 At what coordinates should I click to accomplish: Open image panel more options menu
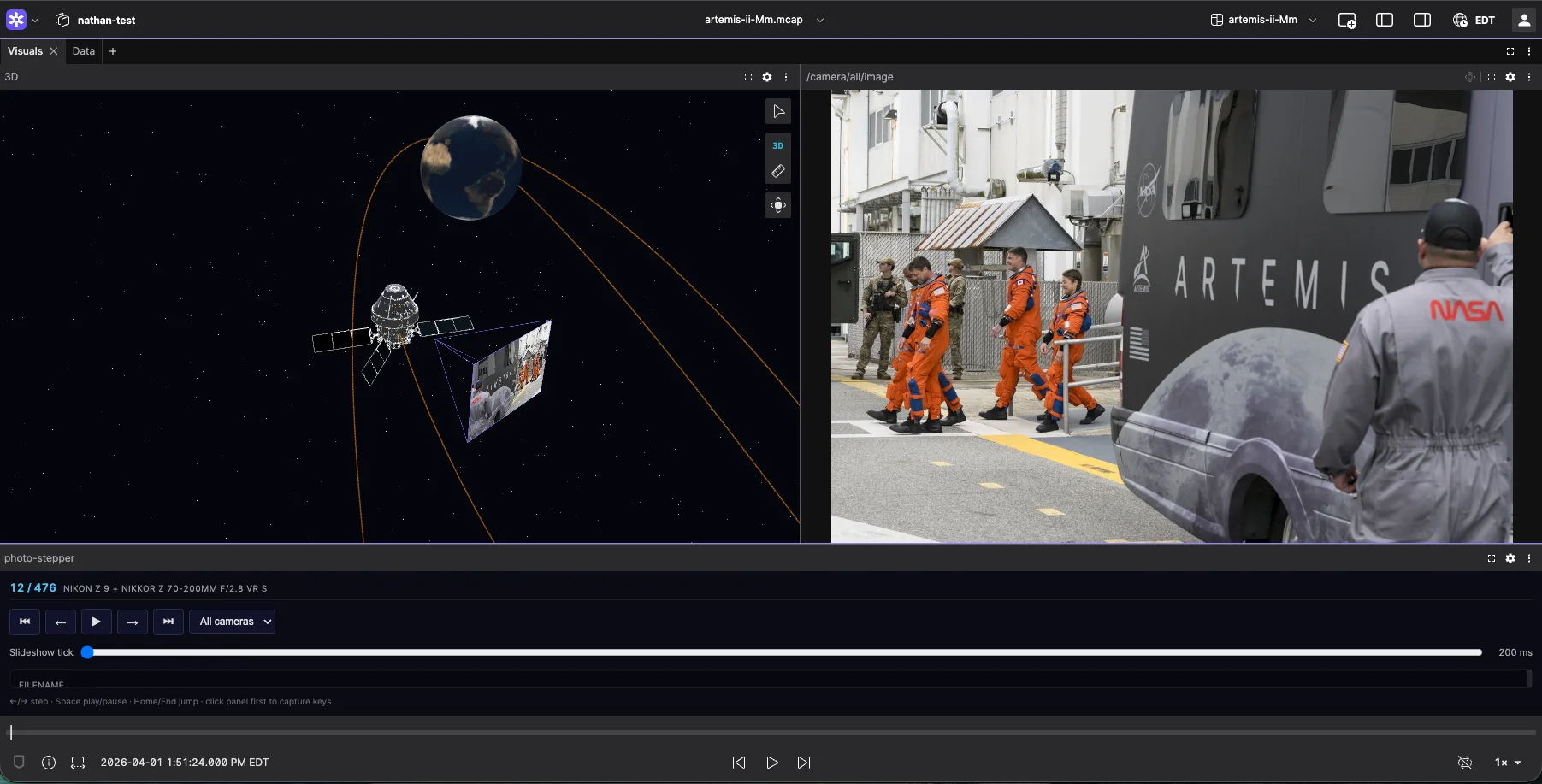click(x=1529, y=77)
